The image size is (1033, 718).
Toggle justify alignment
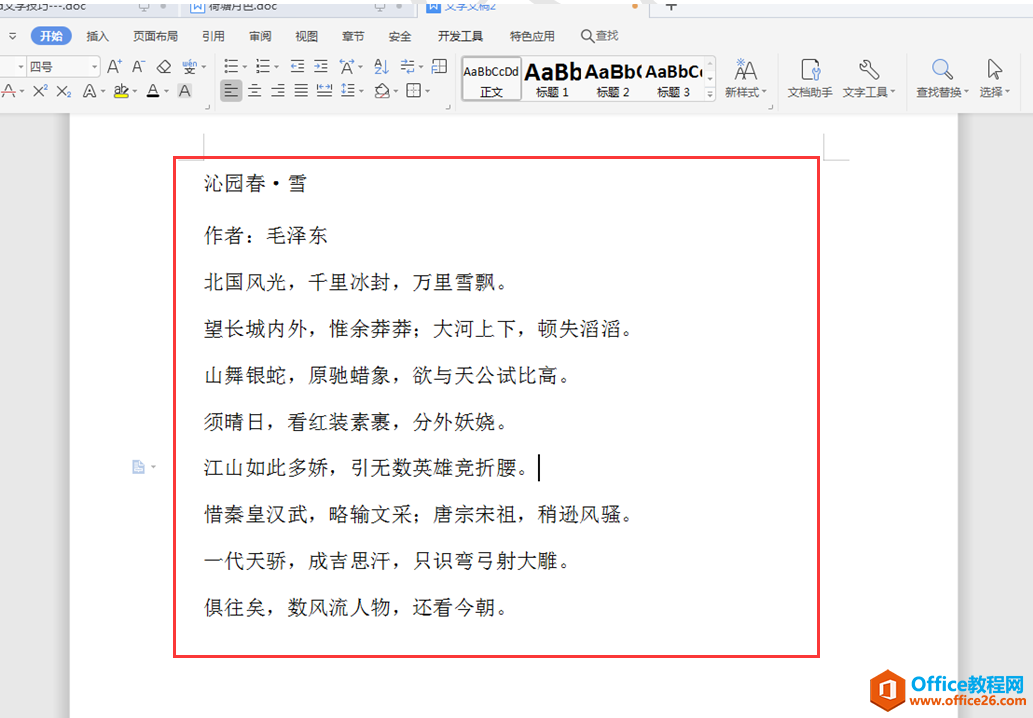tap(301, 91)
